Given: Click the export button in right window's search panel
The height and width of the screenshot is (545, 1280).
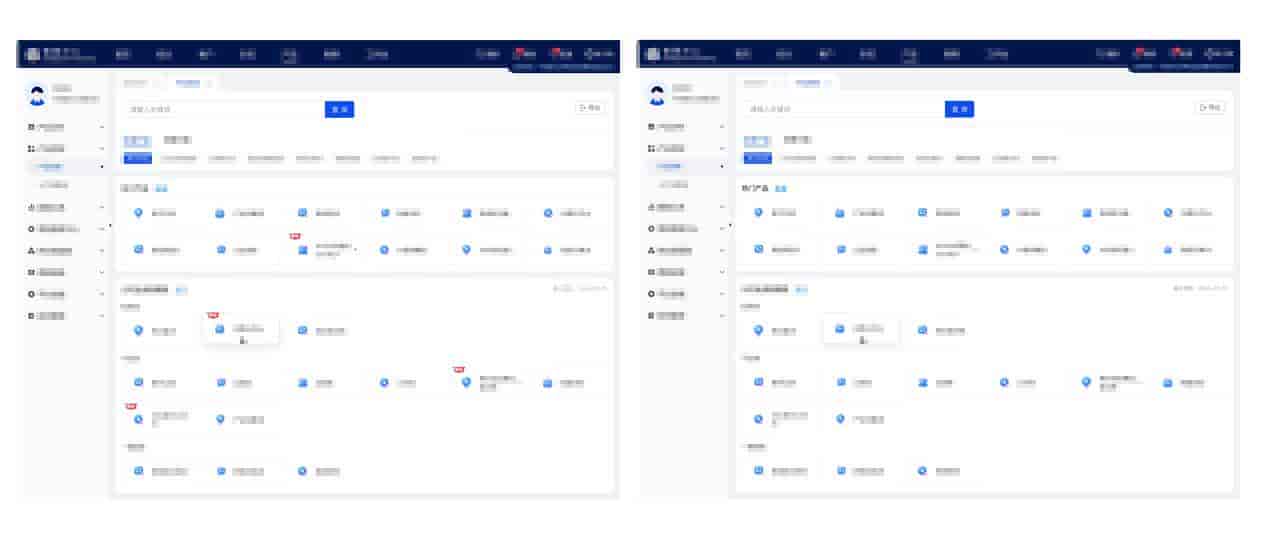Looking at the screenshot, I should point(1209,108).
